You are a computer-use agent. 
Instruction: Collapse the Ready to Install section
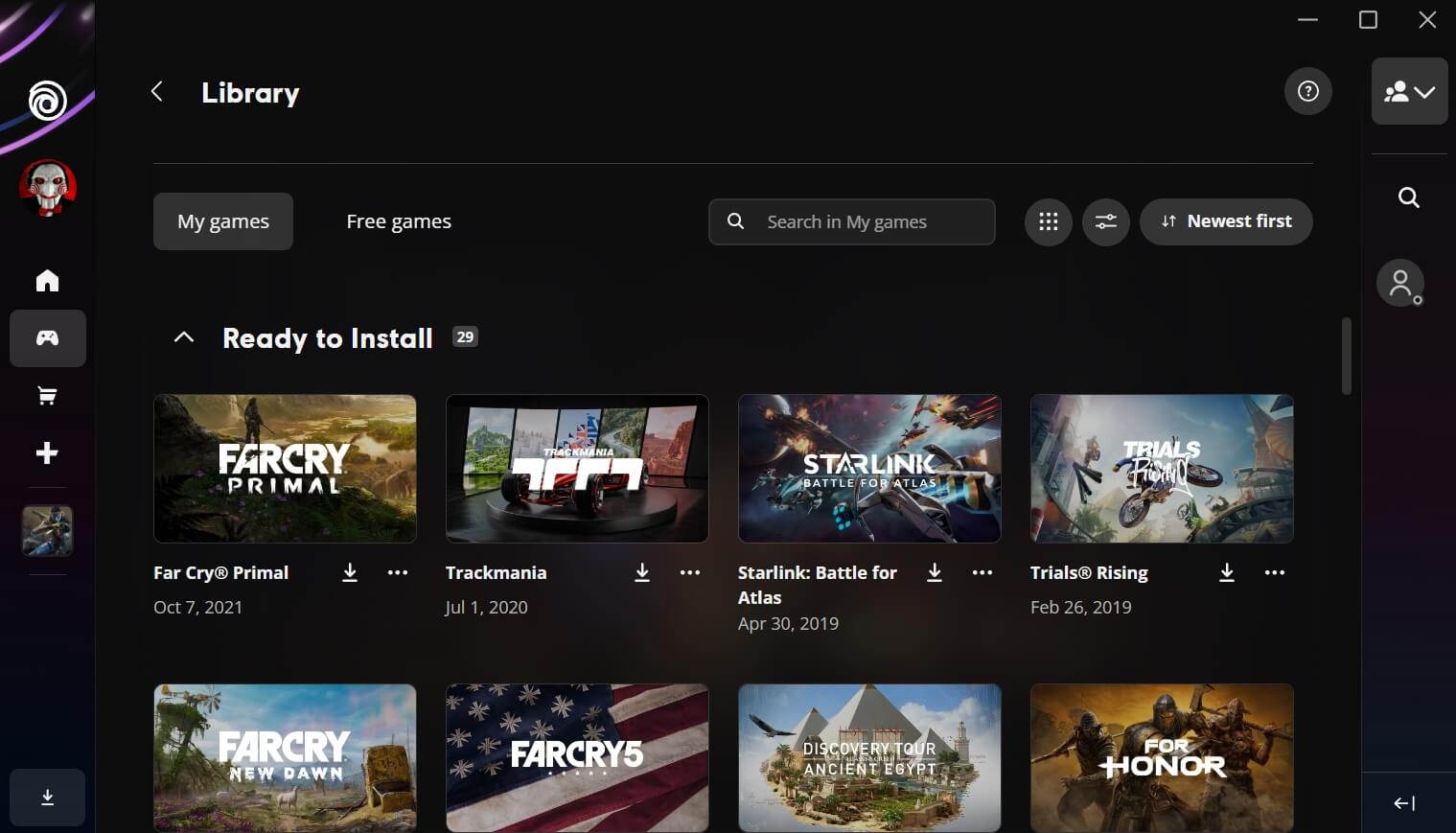183,336
